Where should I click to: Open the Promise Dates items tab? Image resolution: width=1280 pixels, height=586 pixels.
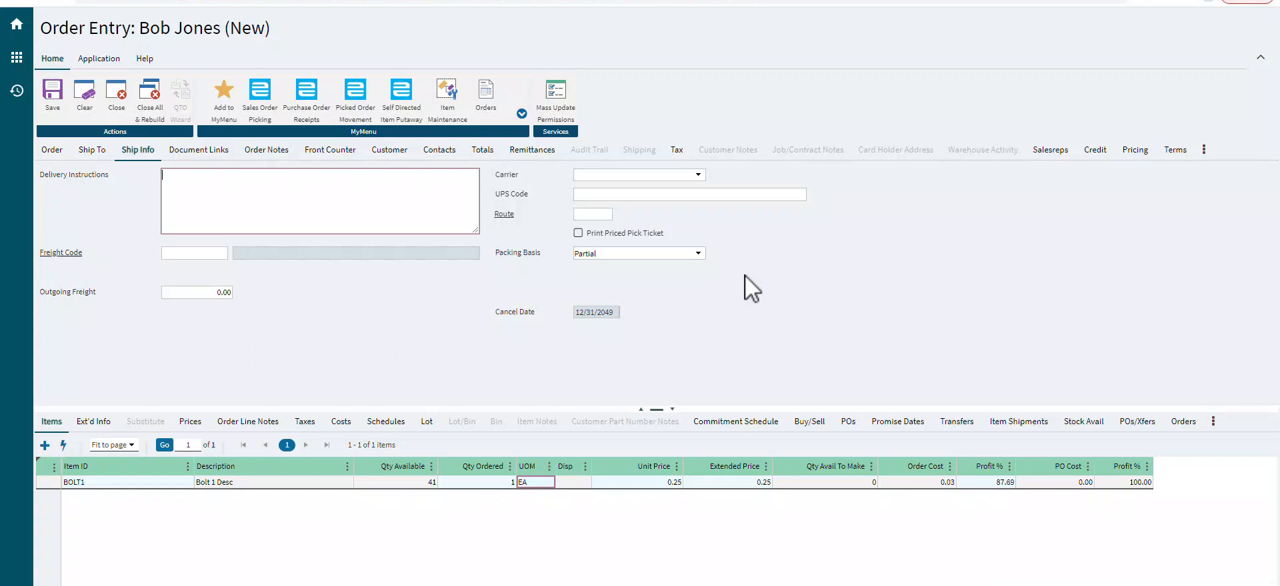click(898, 421)
